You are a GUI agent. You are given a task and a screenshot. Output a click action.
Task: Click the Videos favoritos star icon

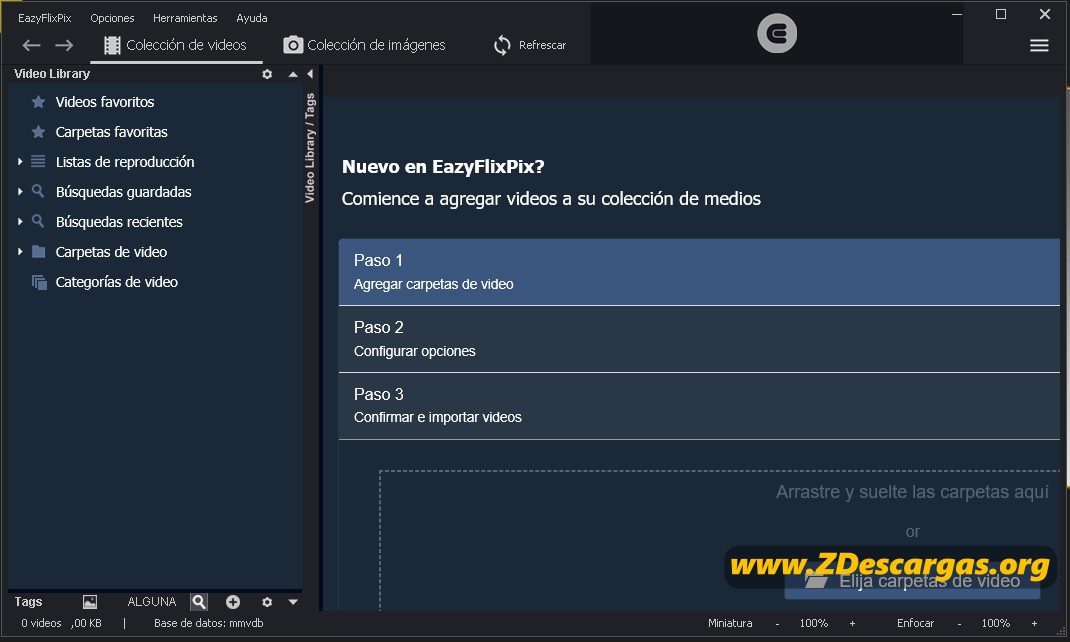[38, 102]
